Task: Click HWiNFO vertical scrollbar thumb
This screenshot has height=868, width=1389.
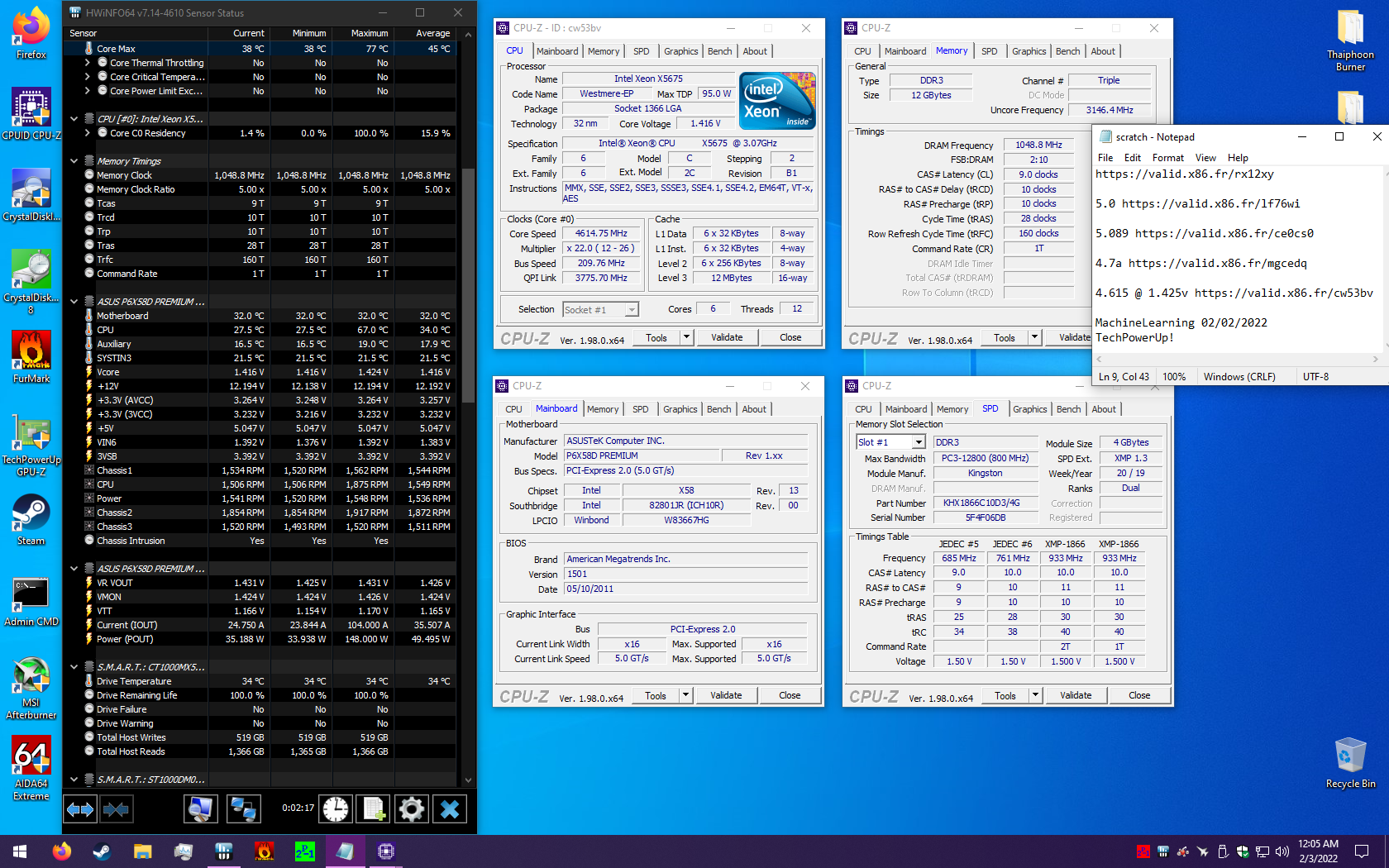Action: pyautogui.click(x=468, y=285)
